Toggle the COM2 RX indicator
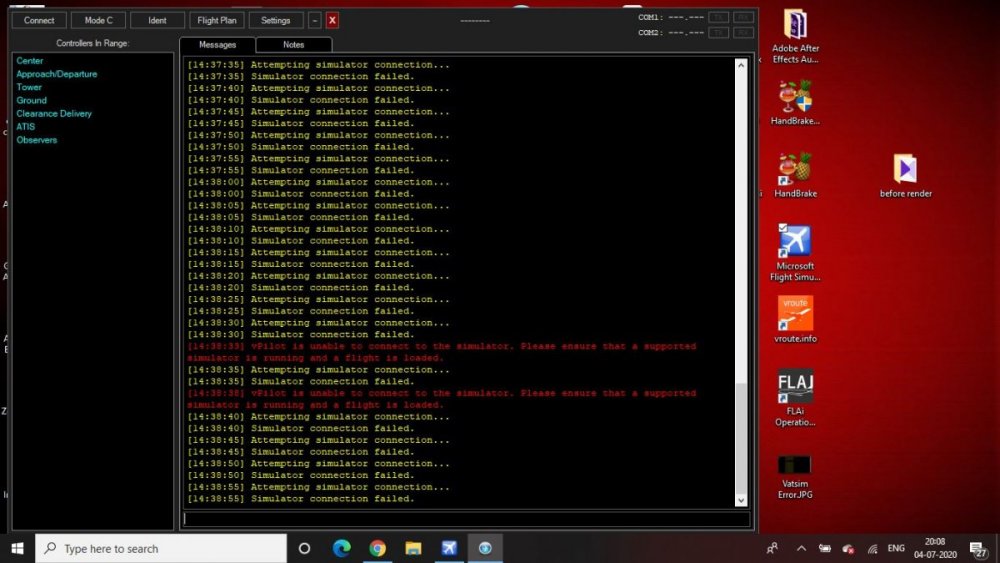Screen dimensions: 1000x563 [x=742, y=33]
